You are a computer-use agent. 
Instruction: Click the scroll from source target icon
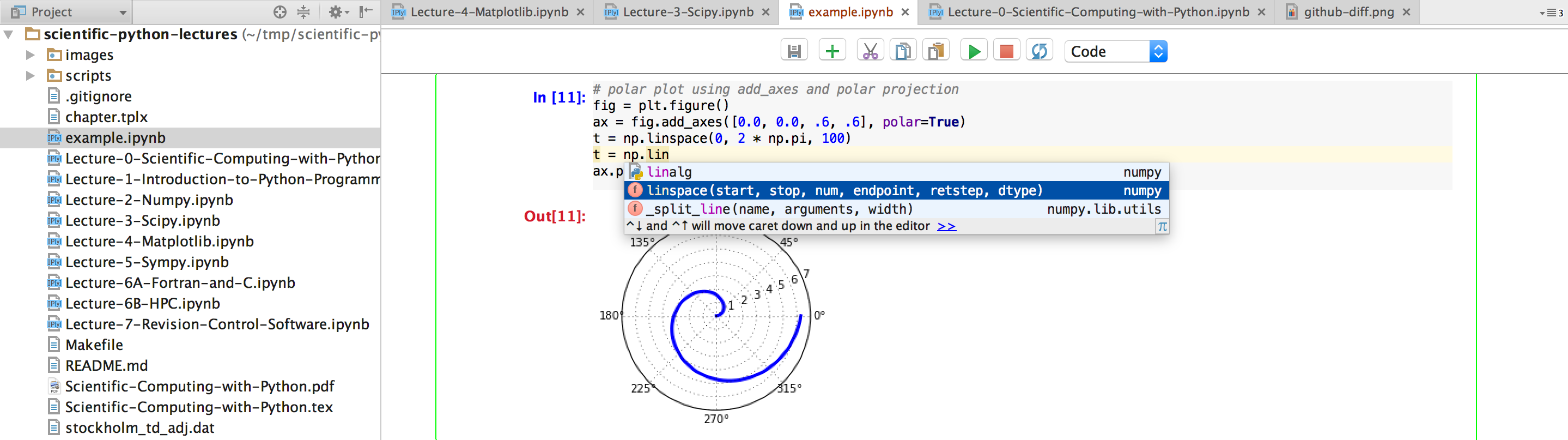[279, 11]
